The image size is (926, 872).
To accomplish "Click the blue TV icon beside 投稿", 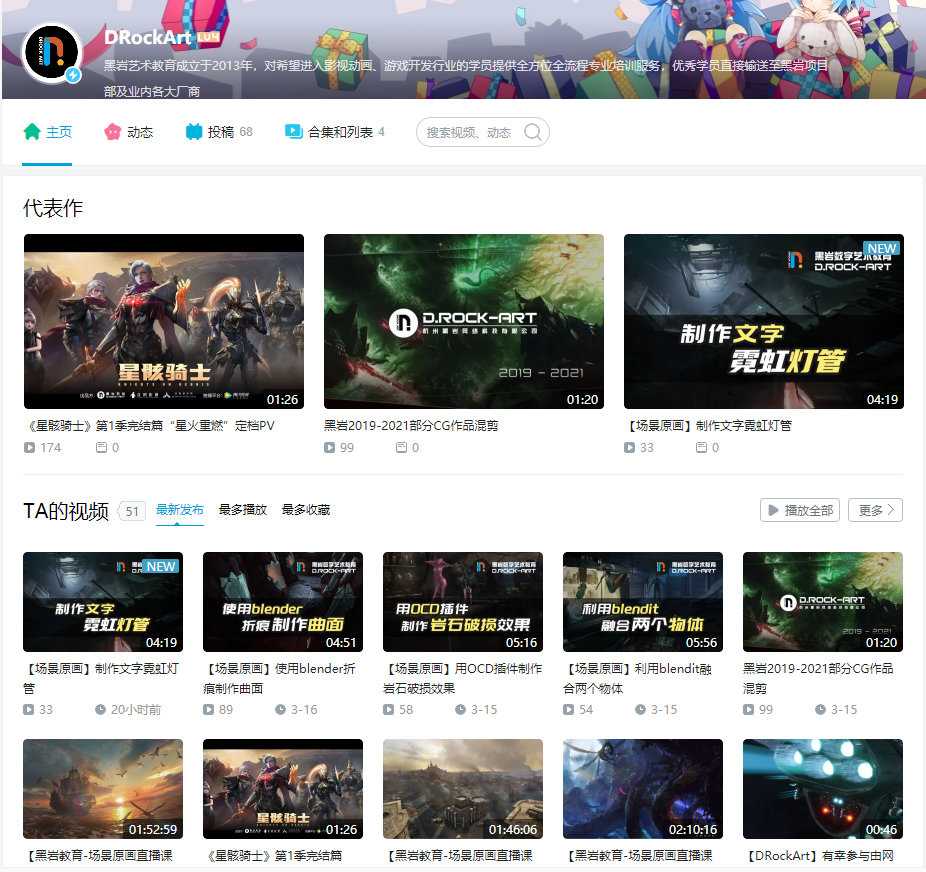I will [x=193, y=132].
